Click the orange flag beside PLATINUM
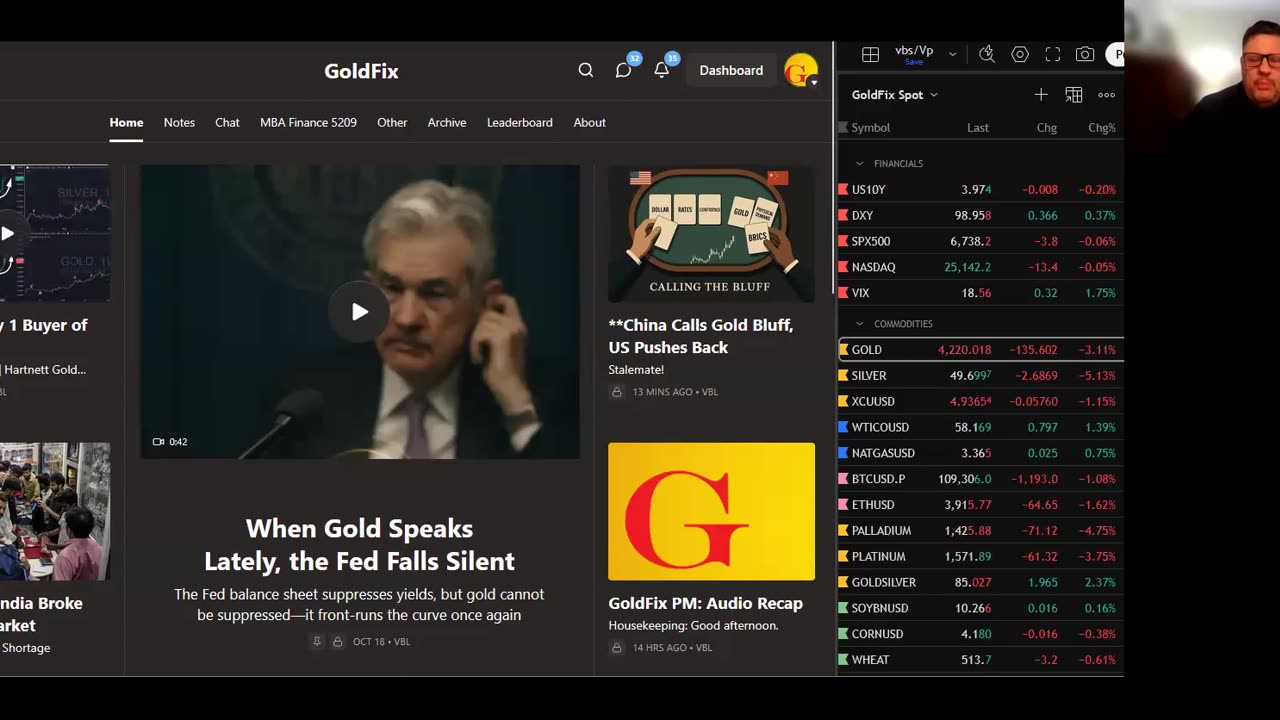This screenshot has width=1280, height=720. click(x=843, y=556)
